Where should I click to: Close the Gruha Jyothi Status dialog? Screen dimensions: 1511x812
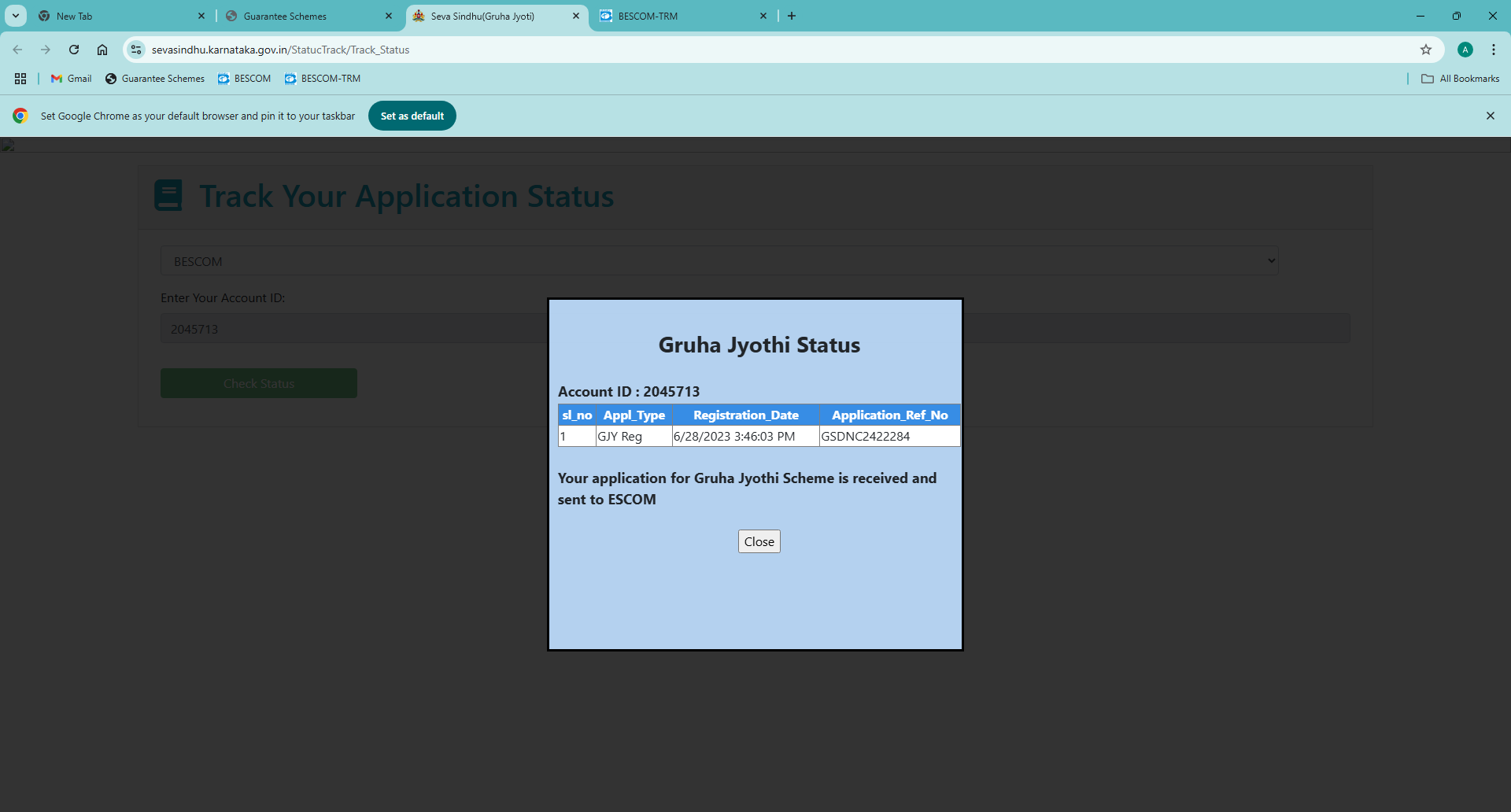pyautogui.click(x=759, y=541)
